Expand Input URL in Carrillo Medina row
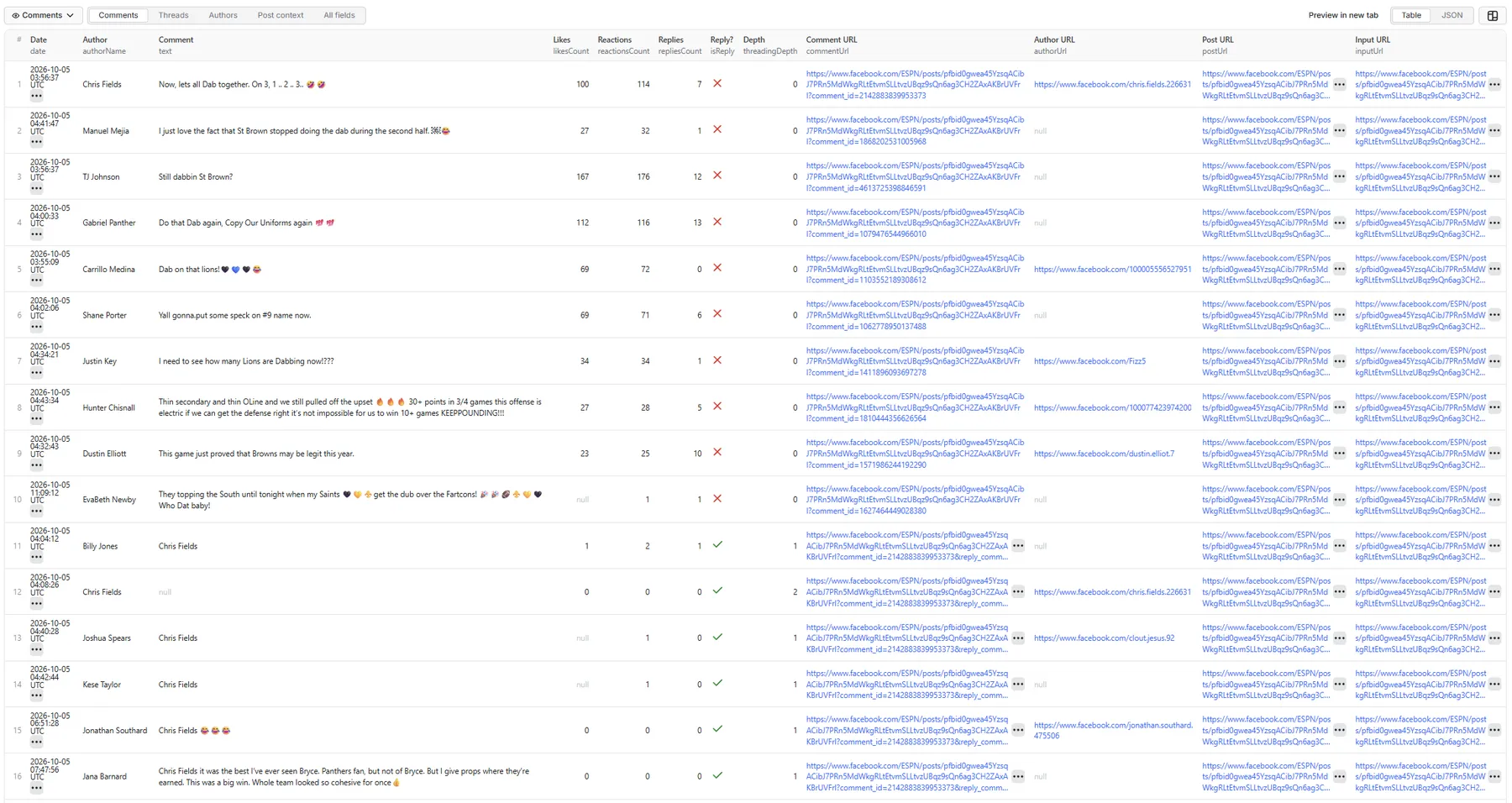Viewport: 1512px width, 803px height. [1494, 270]
